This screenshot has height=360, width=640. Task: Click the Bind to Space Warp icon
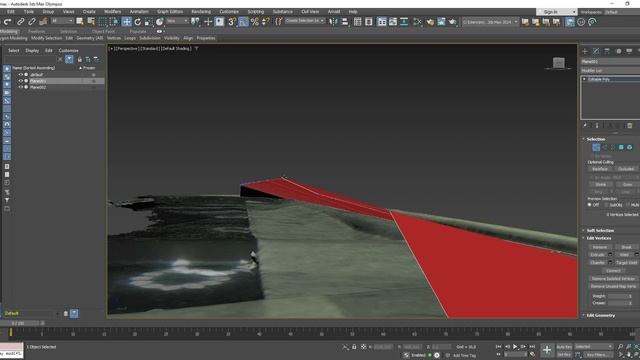(x=43, y=22)
